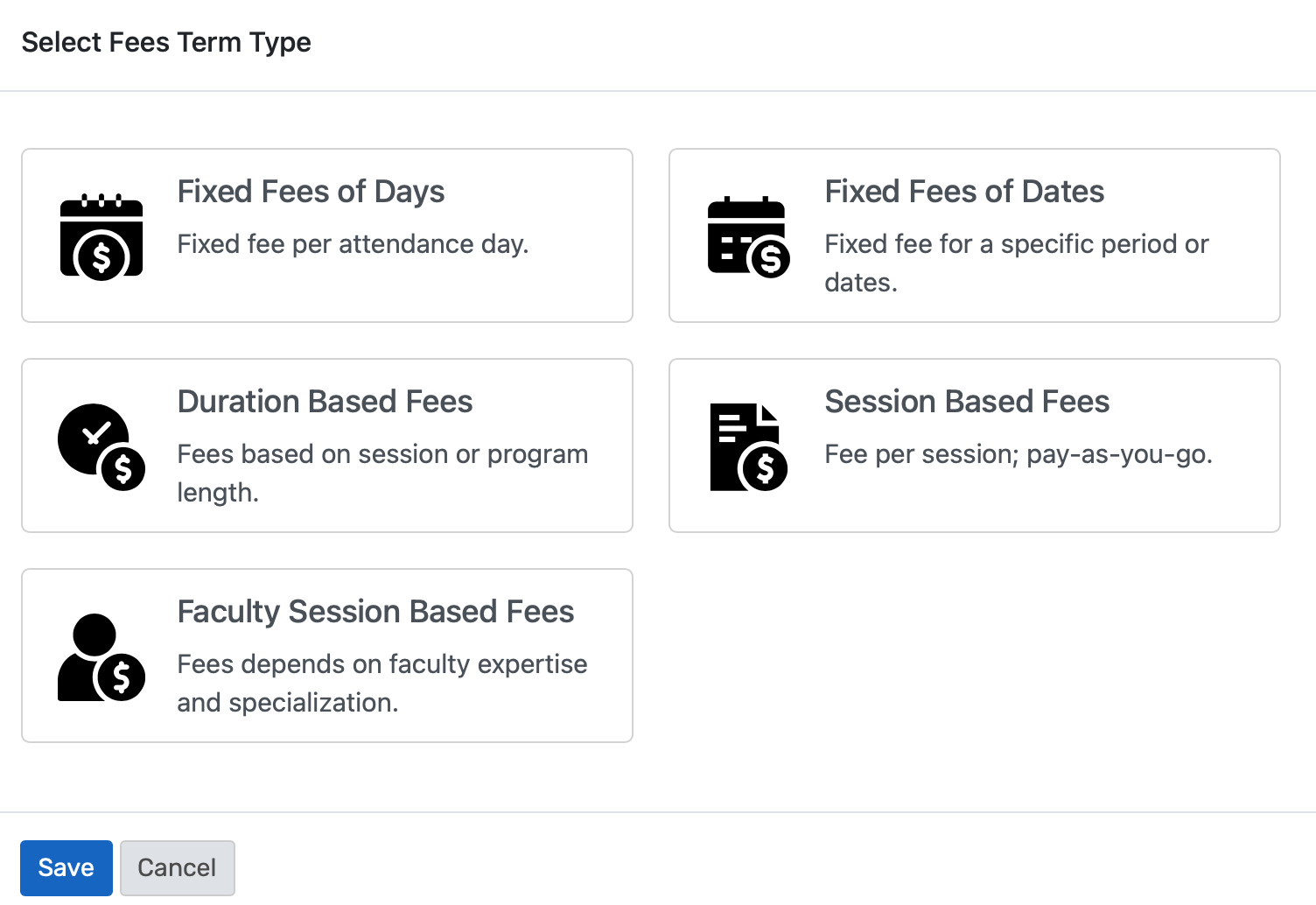Click the Save button
The height and width of the screenshot is (905, 1316).
coord(66,867)
